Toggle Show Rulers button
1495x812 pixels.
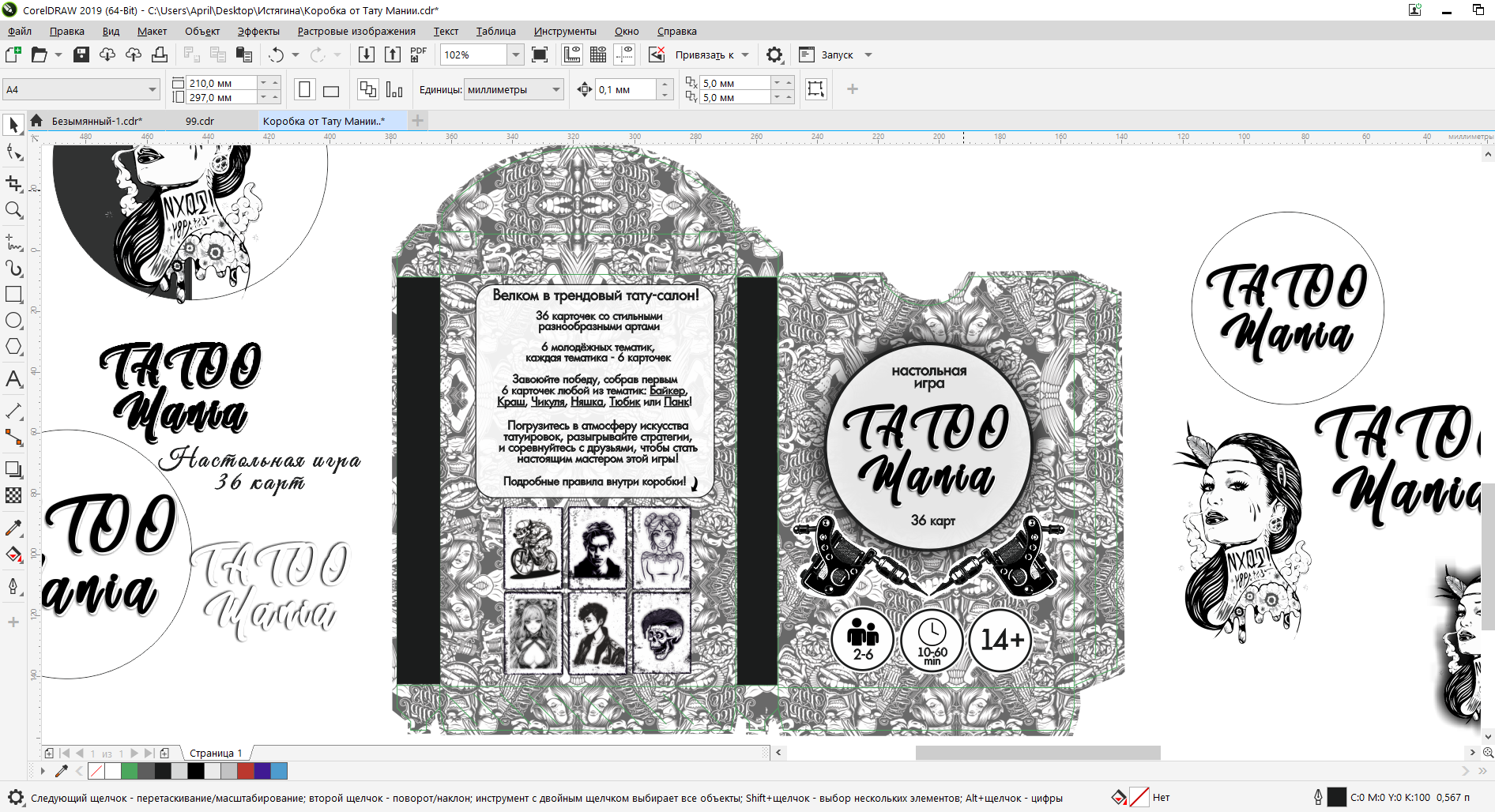click(x=572, y=55)
